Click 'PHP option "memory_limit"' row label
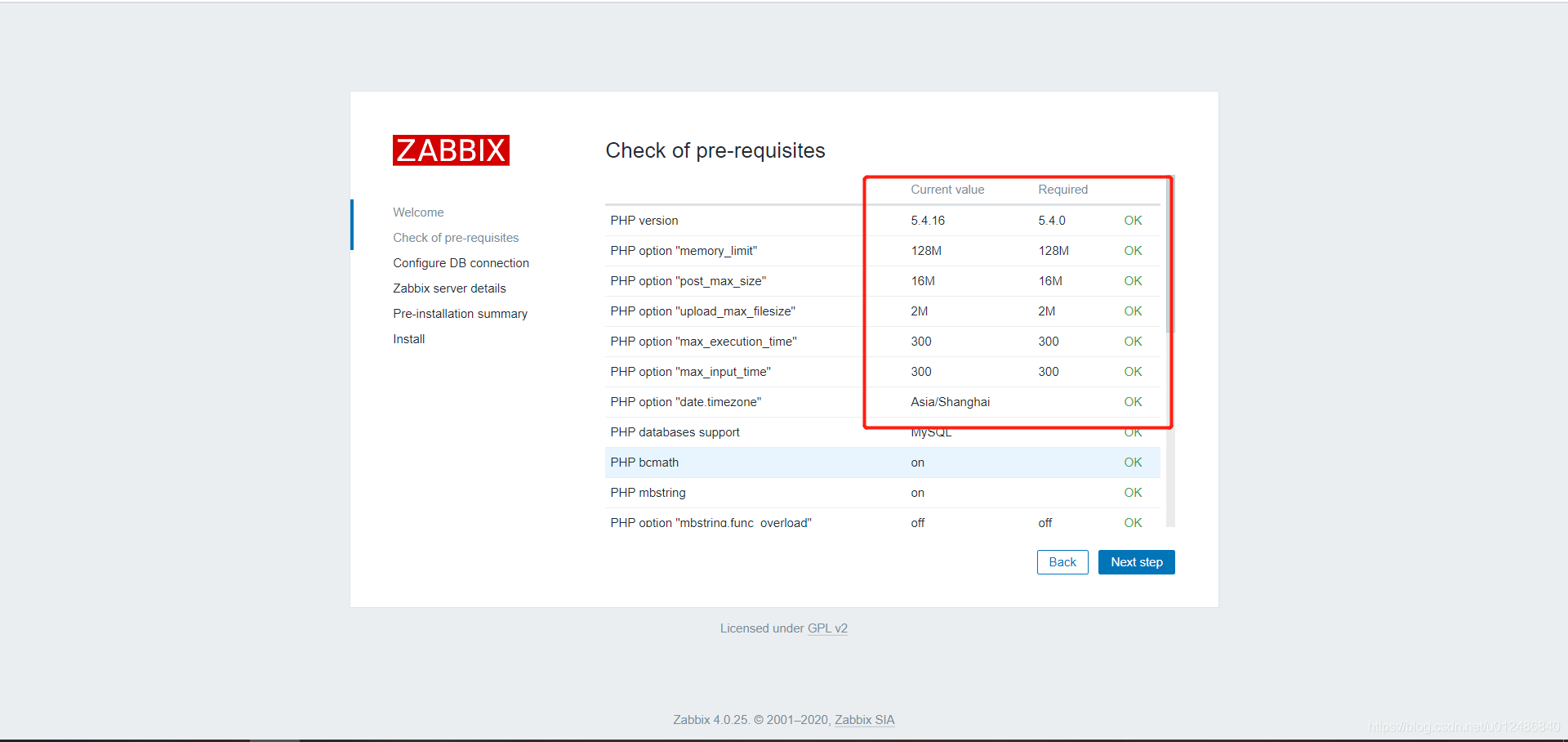Viewport: 1568px width, 742px height. tap(684, 251)
